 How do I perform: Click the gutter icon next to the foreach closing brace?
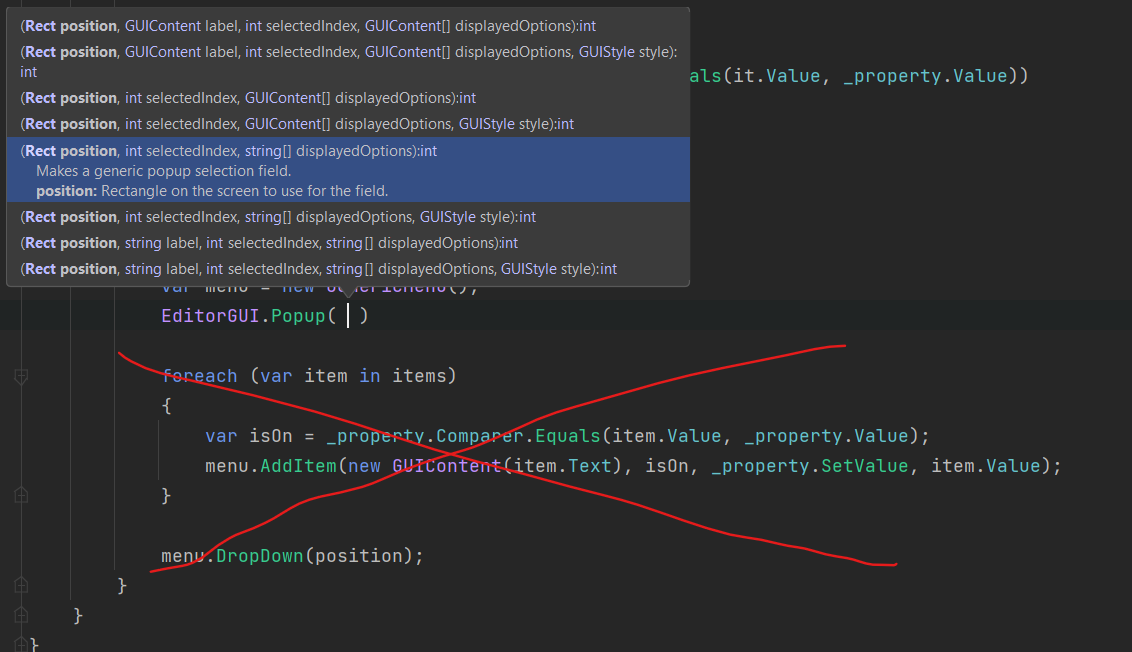(20, 494)
